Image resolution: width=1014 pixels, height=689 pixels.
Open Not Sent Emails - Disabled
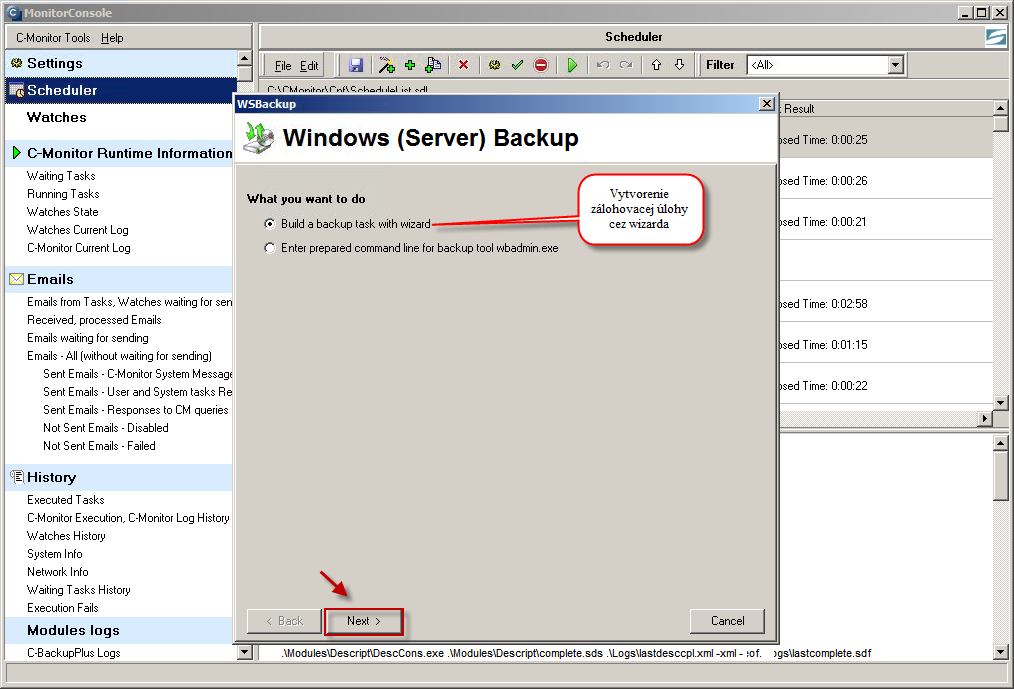point(105,428)
